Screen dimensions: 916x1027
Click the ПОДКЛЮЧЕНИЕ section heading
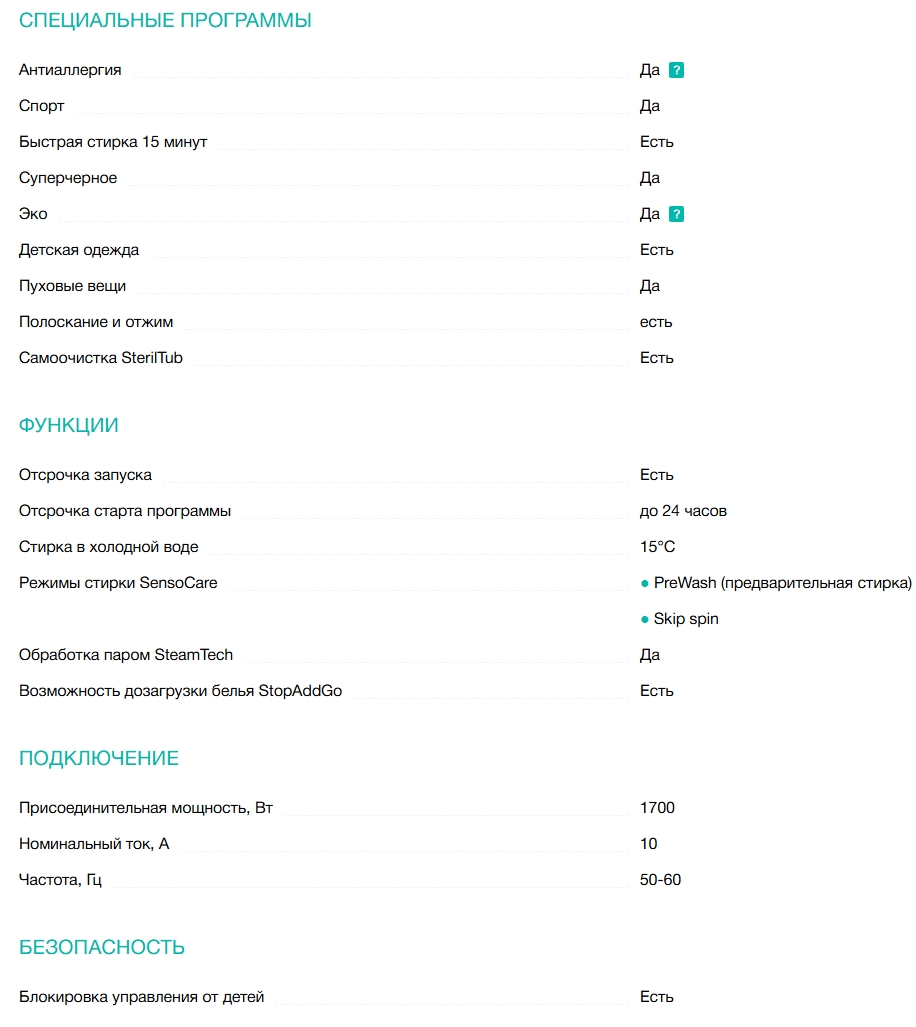99,758
